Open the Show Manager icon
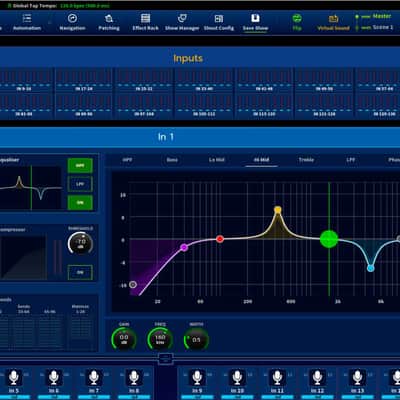This screenshot has width=400, height=400. point(182,18)
